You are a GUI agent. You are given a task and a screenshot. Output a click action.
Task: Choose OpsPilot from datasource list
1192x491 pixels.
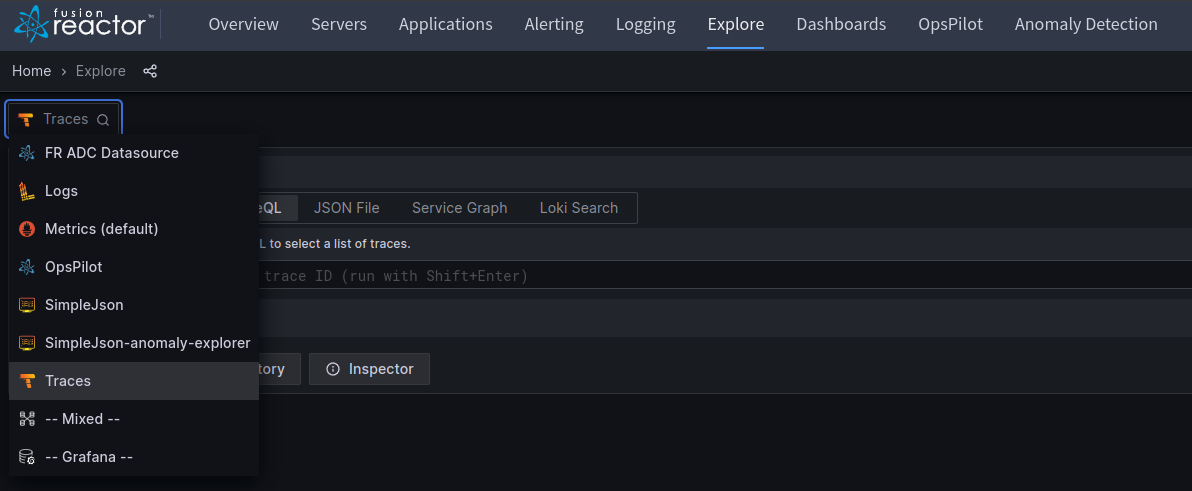coord(134,267)
